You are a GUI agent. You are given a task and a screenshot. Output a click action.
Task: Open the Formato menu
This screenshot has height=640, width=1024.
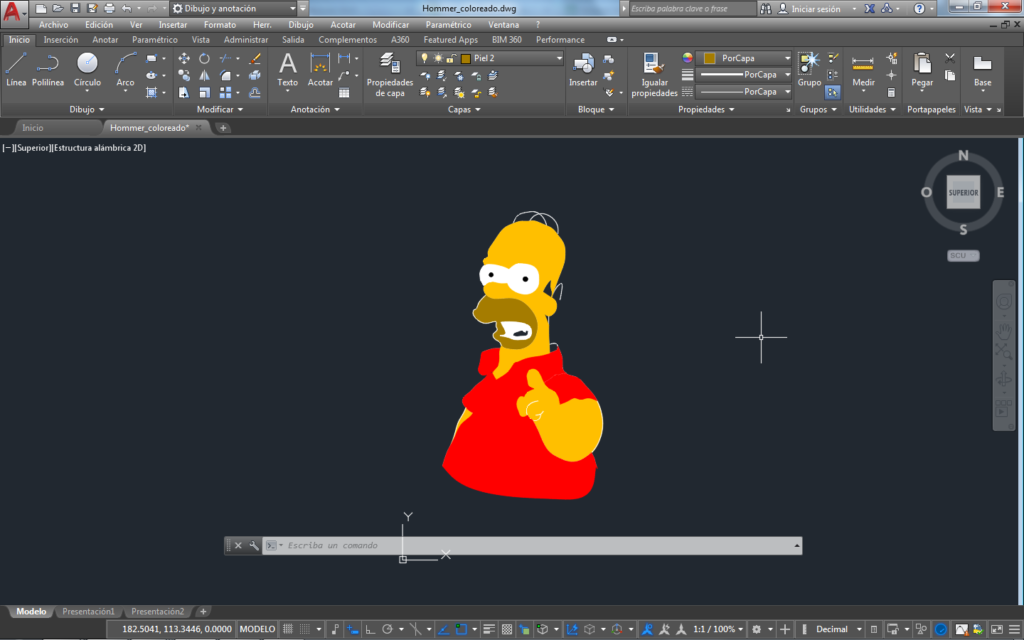pyautogui.click(x=219, y=24)
